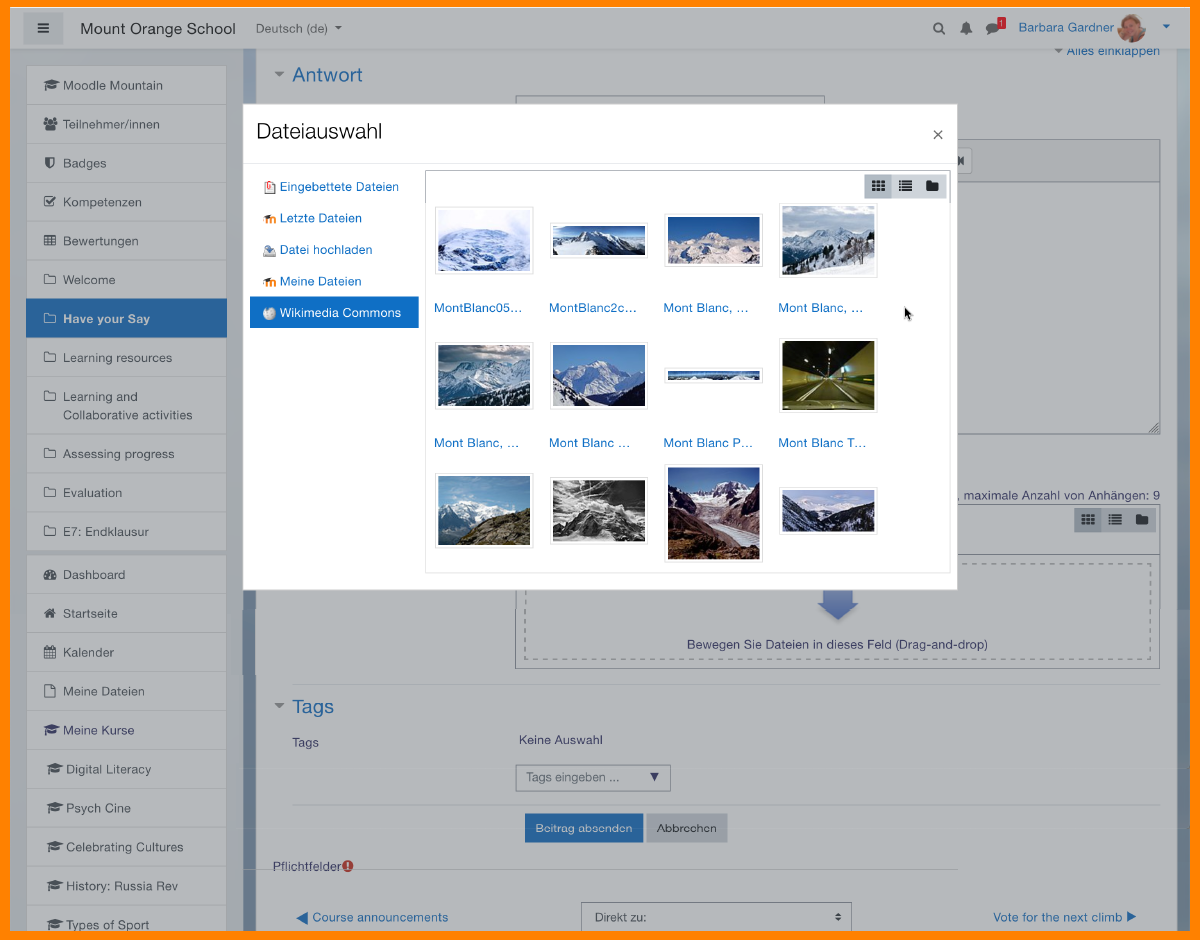
Task: Switch file picker to icon grid view
Action: tap(878, 186)
